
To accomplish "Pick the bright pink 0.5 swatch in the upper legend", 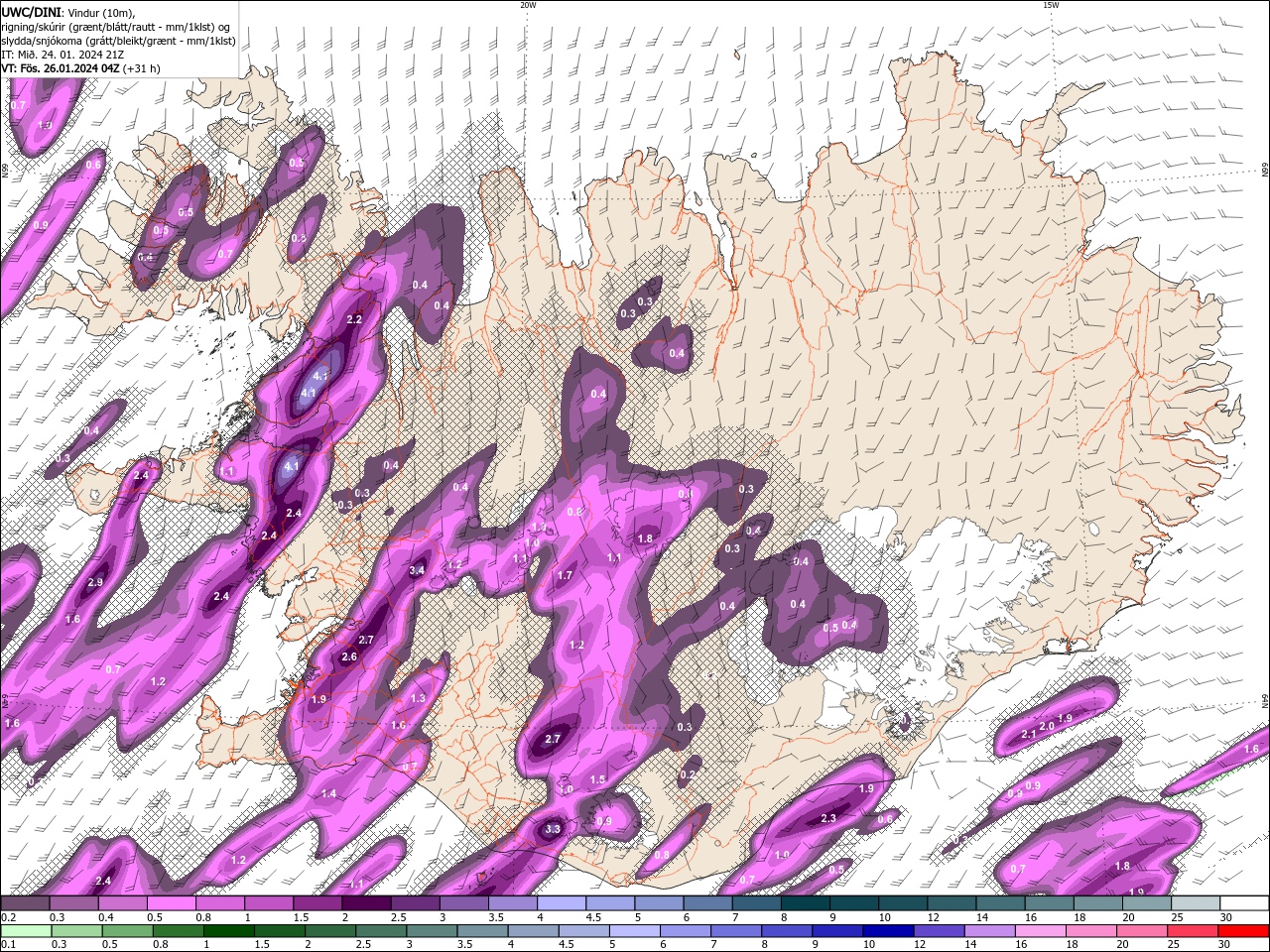I will coord(172,903).
